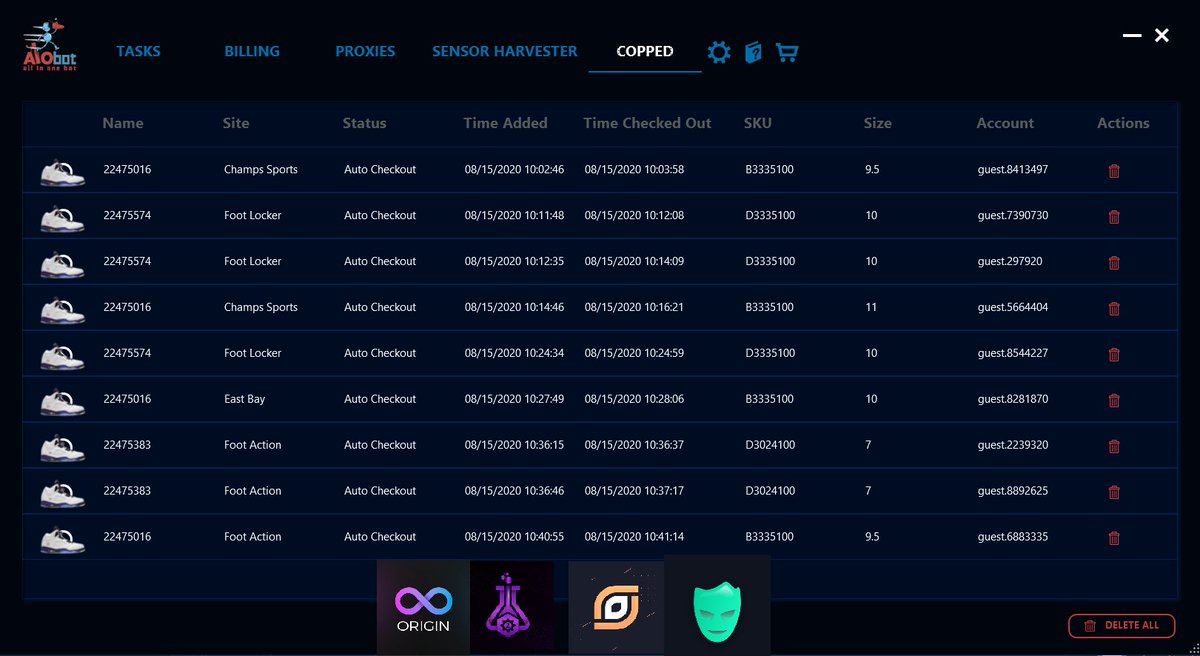Delete row with account guest.8892625
This screenshot has width=1200, height=656.
pyautogui.click(x=1114, y=493)
